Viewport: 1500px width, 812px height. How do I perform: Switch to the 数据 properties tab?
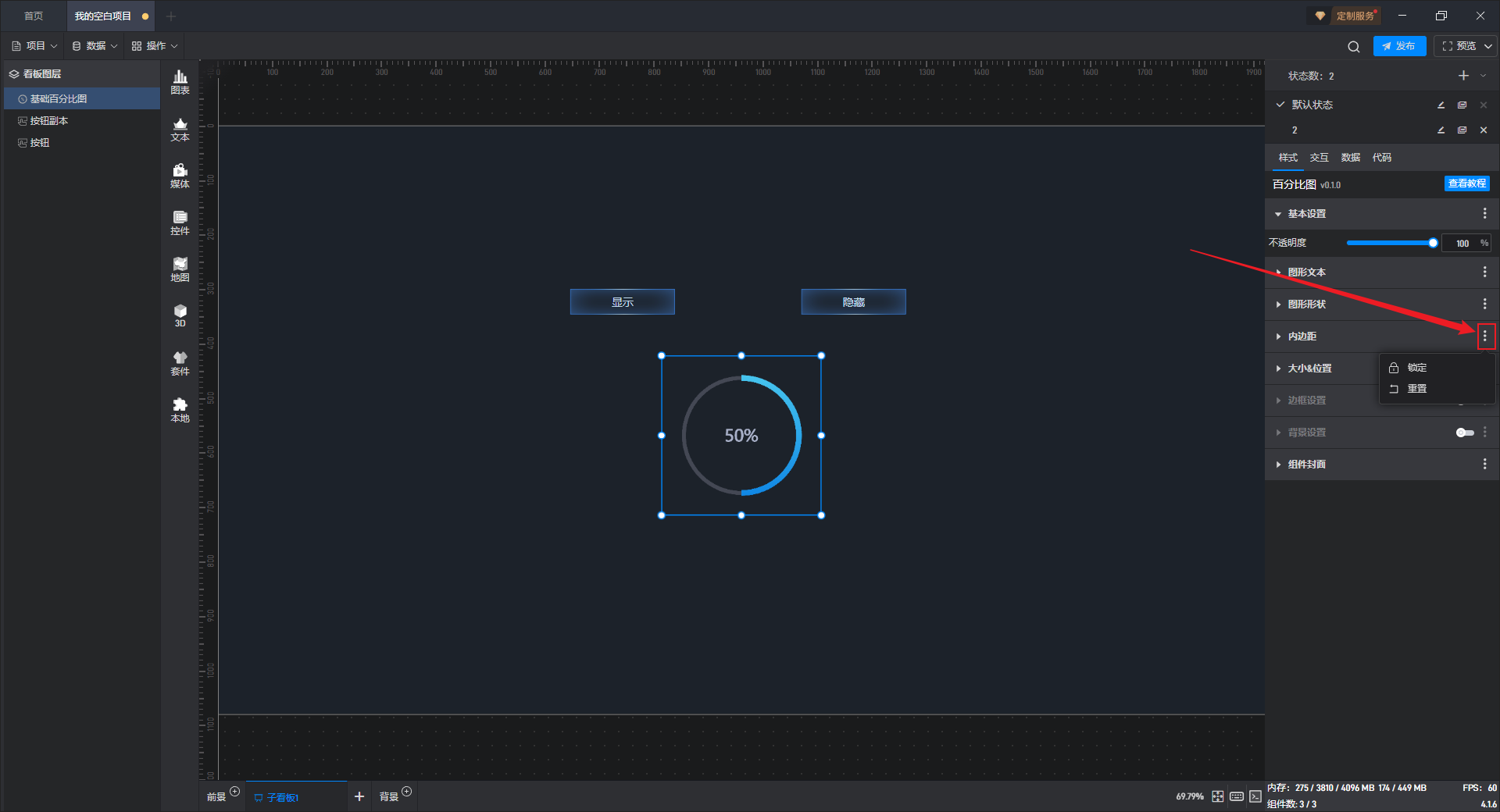(x=1350, y=158)
